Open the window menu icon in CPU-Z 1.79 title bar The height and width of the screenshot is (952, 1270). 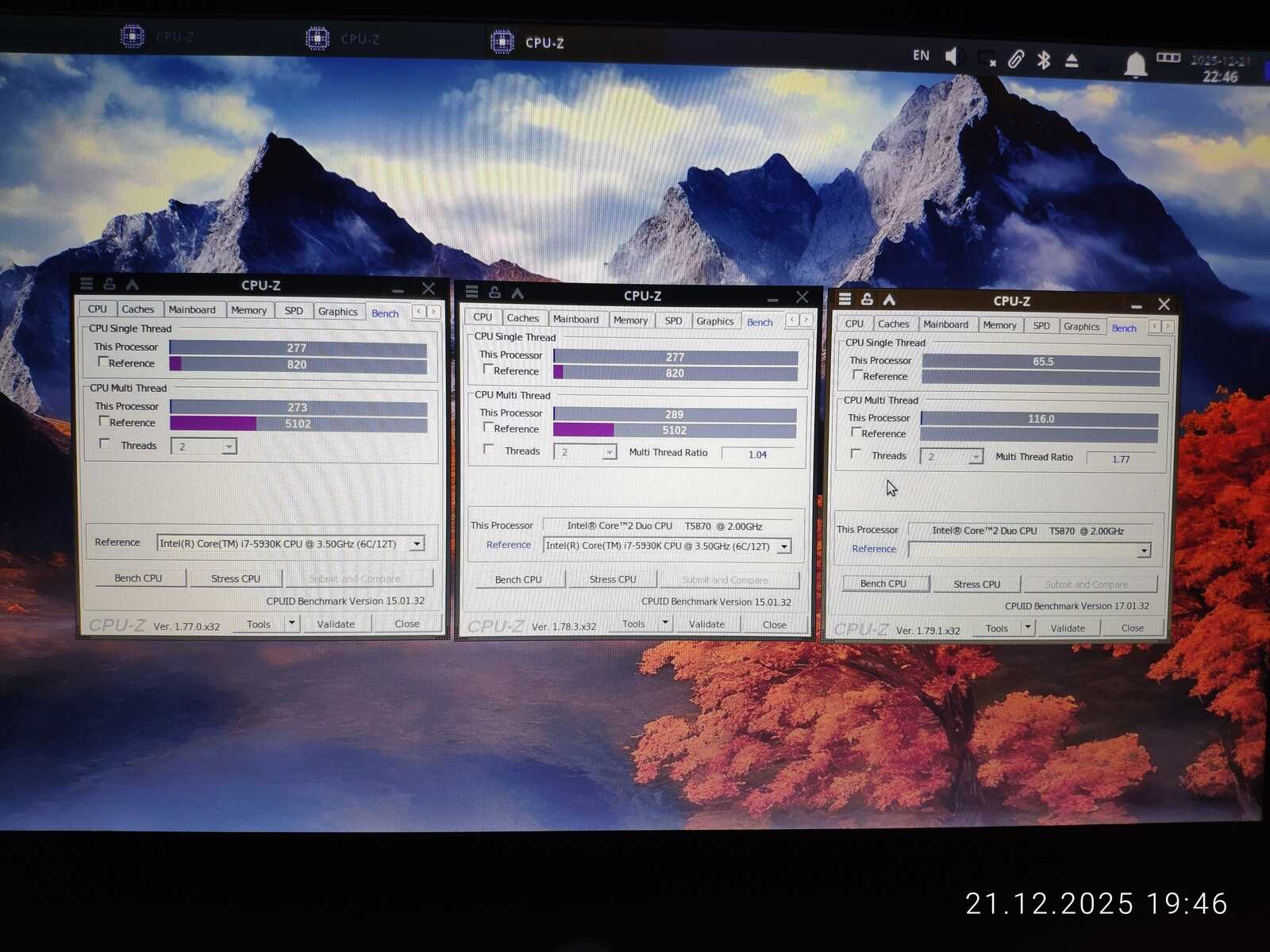pyautogui.click(x=845, y=298)
